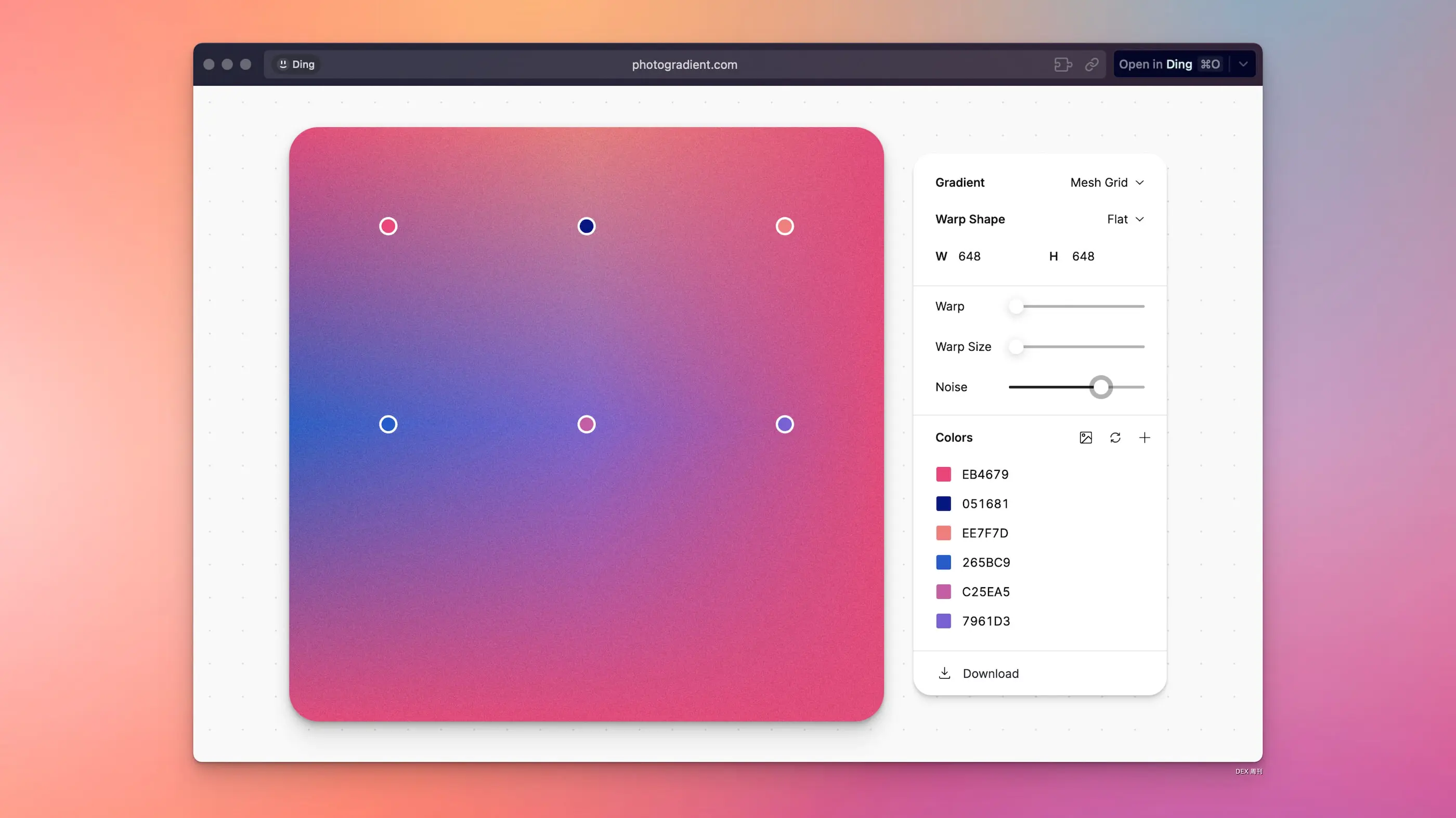Click the randomize colors icon

(x=1115, y=437)
